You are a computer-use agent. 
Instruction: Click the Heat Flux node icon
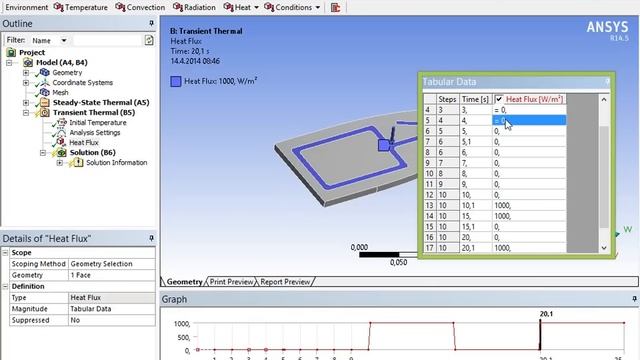61,142
